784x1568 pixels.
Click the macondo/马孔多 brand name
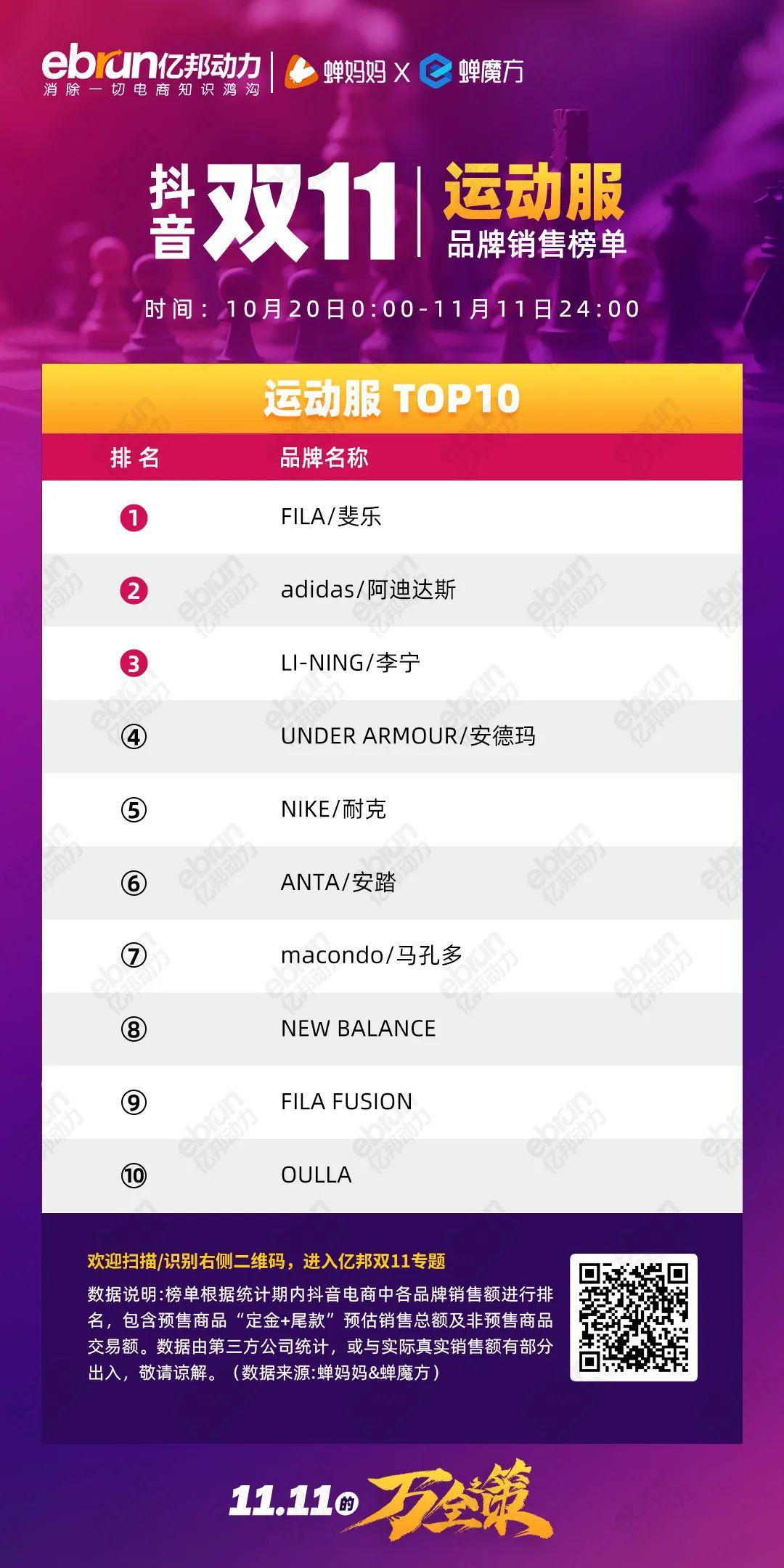(x=372, y=955)
